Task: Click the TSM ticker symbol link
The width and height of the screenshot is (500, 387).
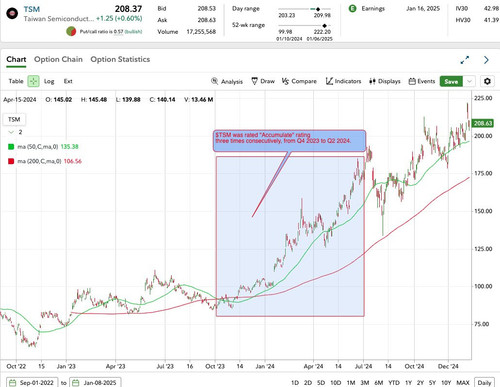Action: [x=32, y=9]
